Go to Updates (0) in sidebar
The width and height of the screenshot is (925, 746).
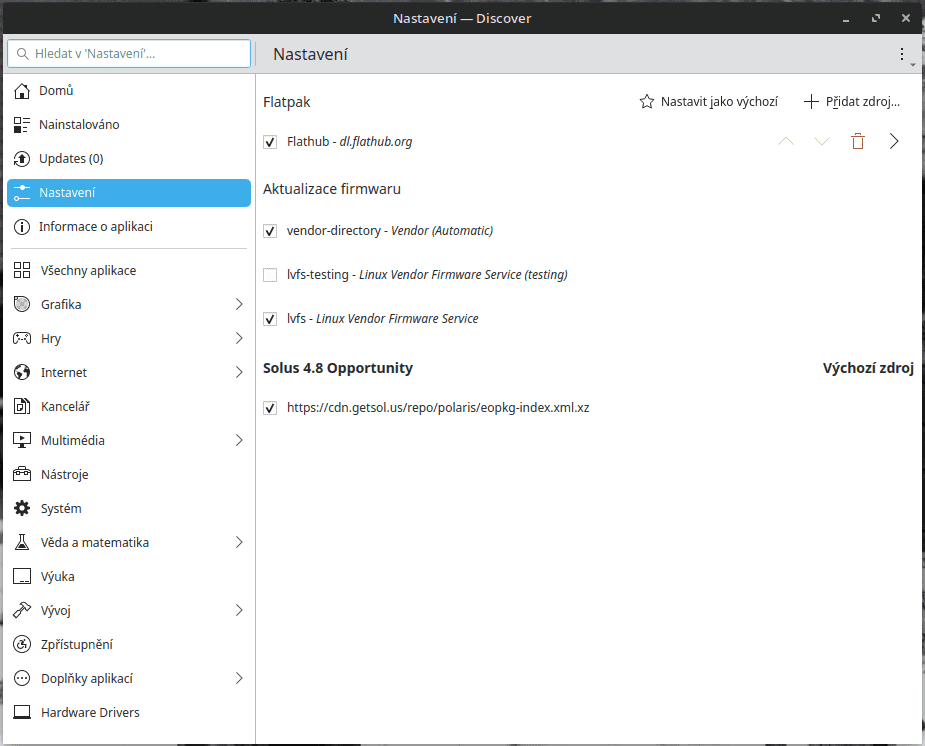click(71, 159)
